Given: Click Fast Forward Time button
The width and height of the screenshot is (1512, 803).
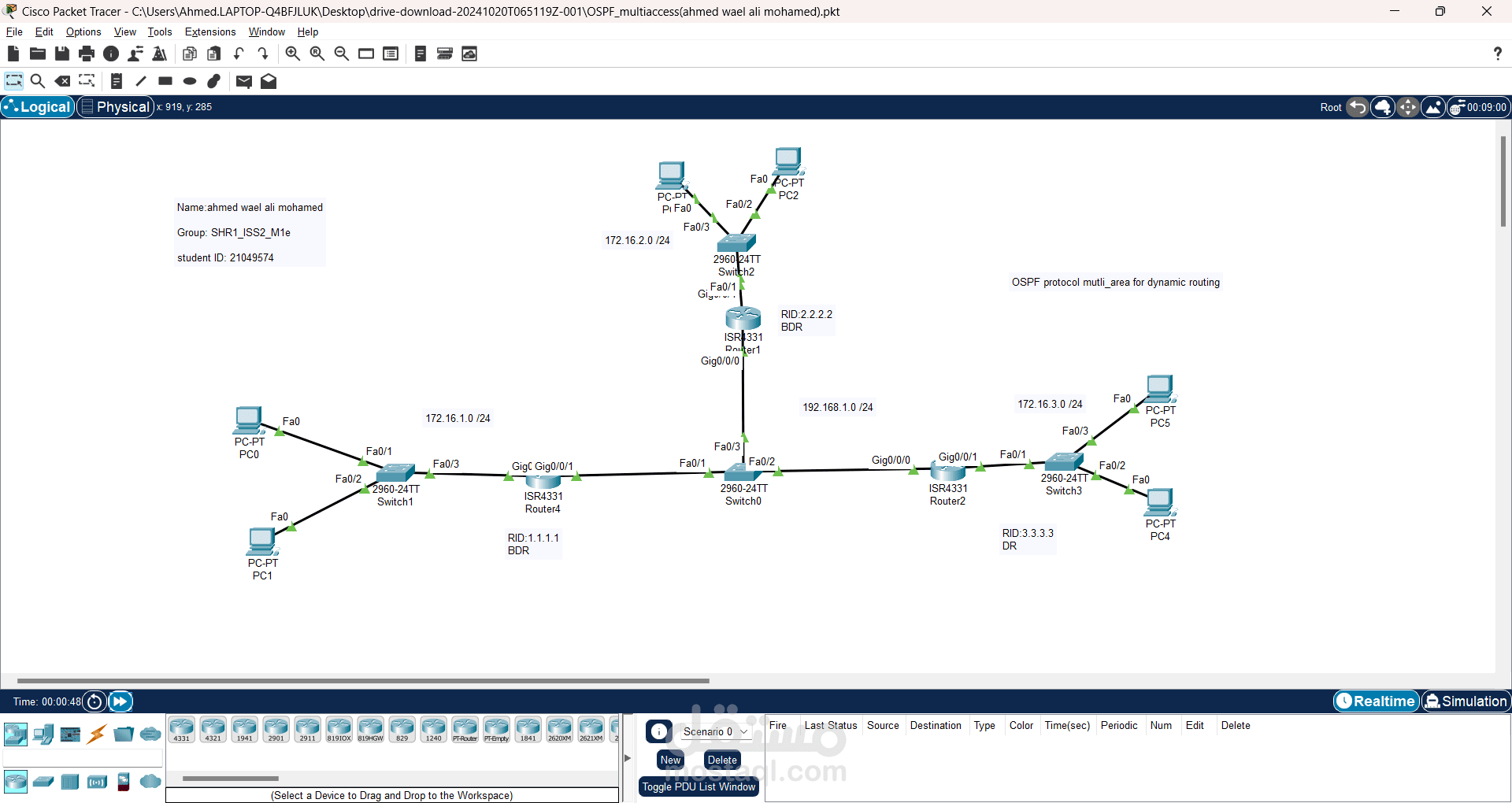Looking at the screenshot, I should pos(120,701).
